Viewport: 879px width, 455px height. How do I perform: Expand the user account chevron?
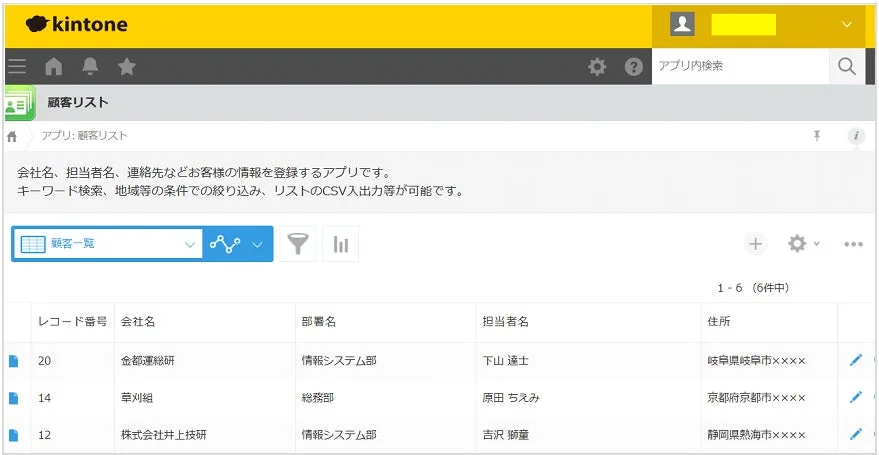[x=847, y=24]
